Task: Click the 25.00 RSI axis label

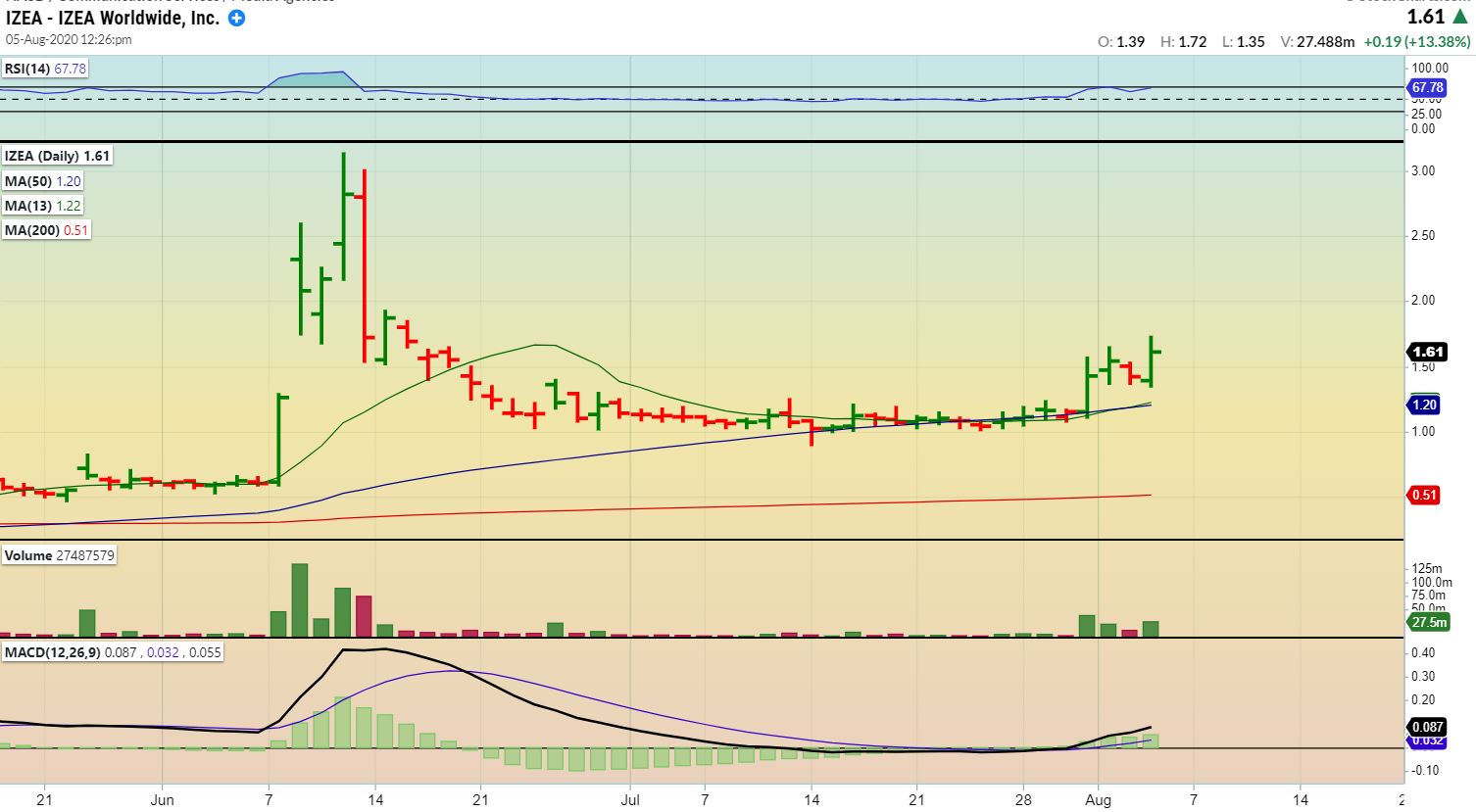Action: [1426, 114]
